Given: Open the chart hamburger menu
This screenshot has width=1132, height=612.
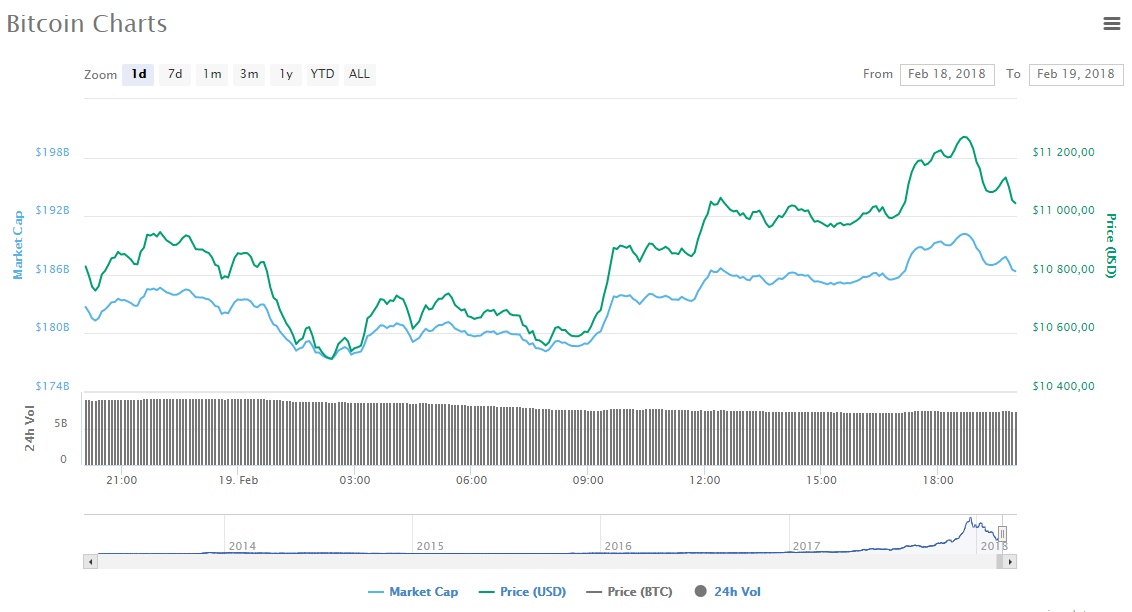Looking at the screenshot, I should click(x=1111, y=24).
